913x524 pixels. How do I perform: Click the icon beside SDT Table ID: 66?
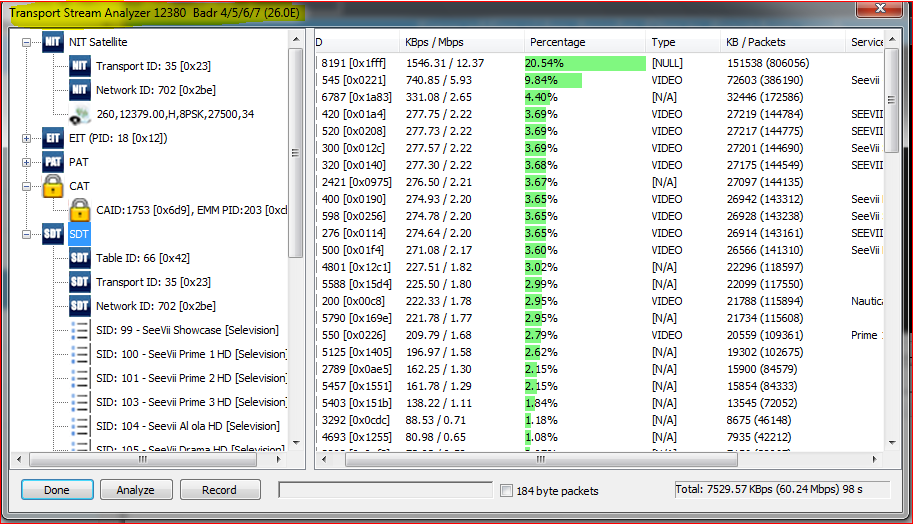pyautogui.click(x=80, y=258)
